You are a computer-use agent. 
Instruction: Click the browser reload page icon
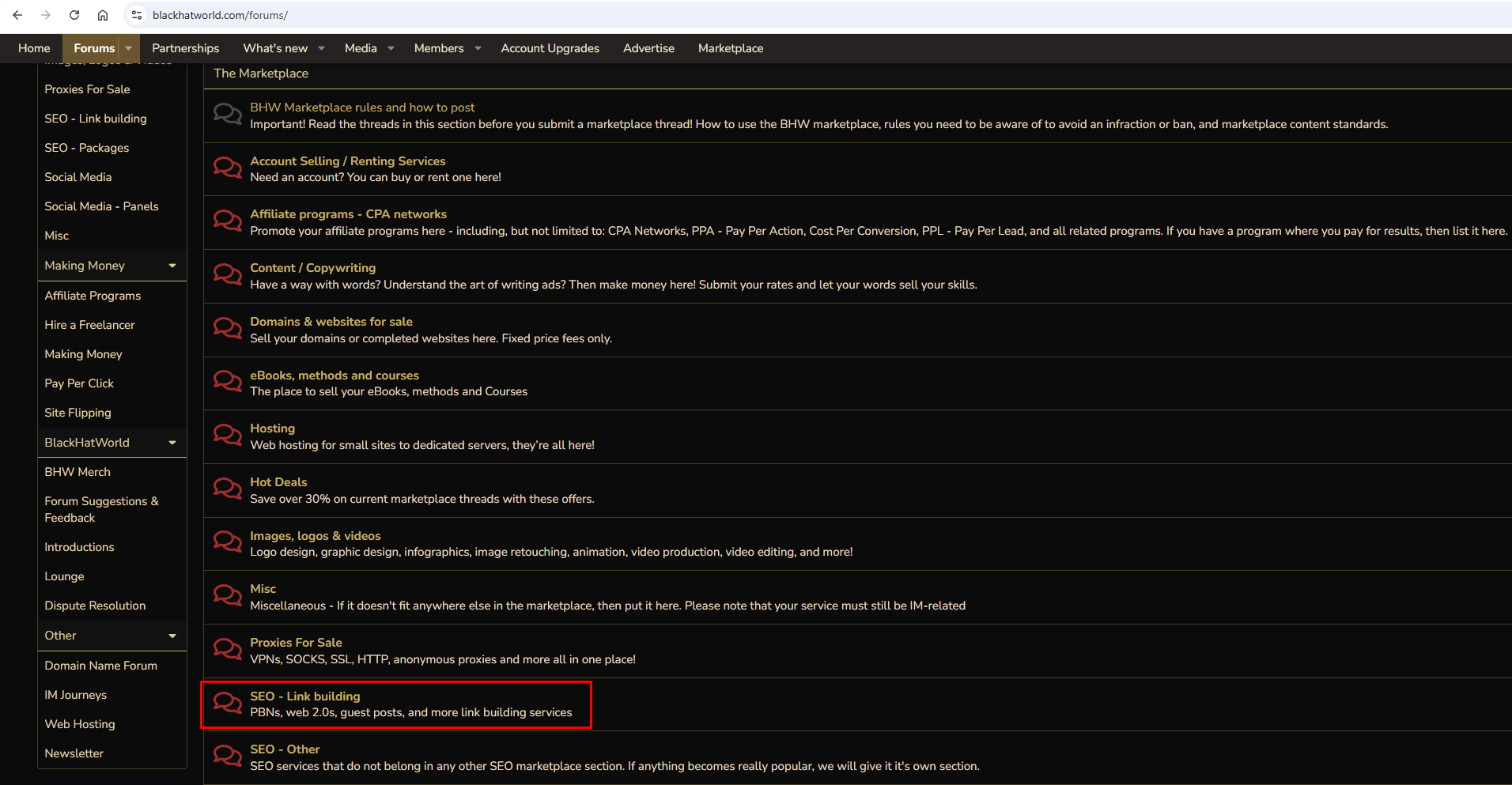click(74, 15)
